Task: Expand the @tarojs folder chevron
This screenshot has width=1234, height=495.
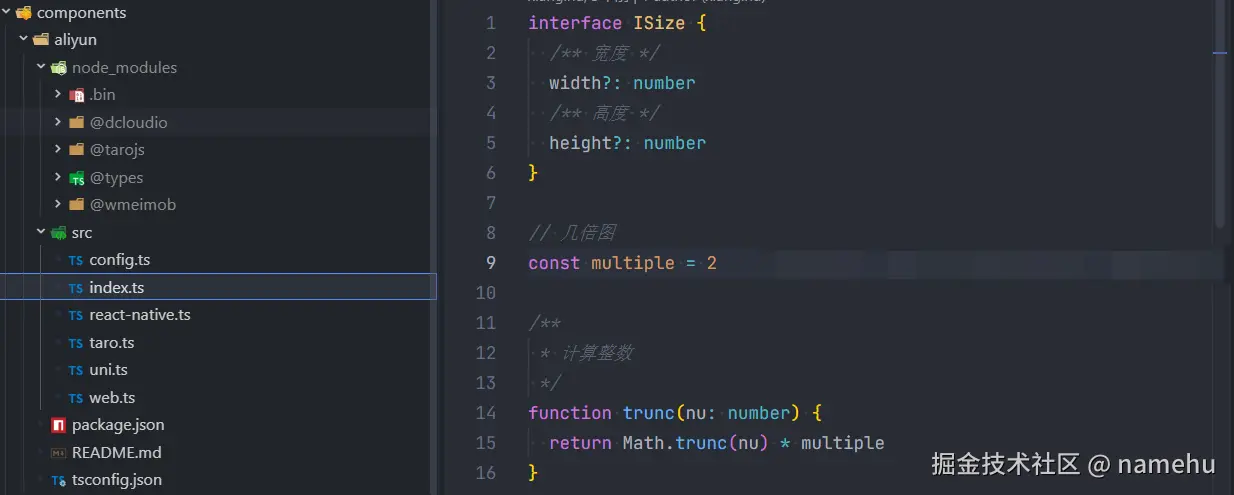Action: [x=58, y=149]
